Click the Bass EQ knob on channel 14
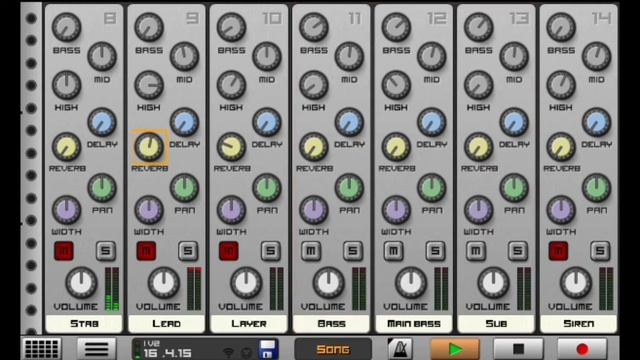 tap(561, 27)
